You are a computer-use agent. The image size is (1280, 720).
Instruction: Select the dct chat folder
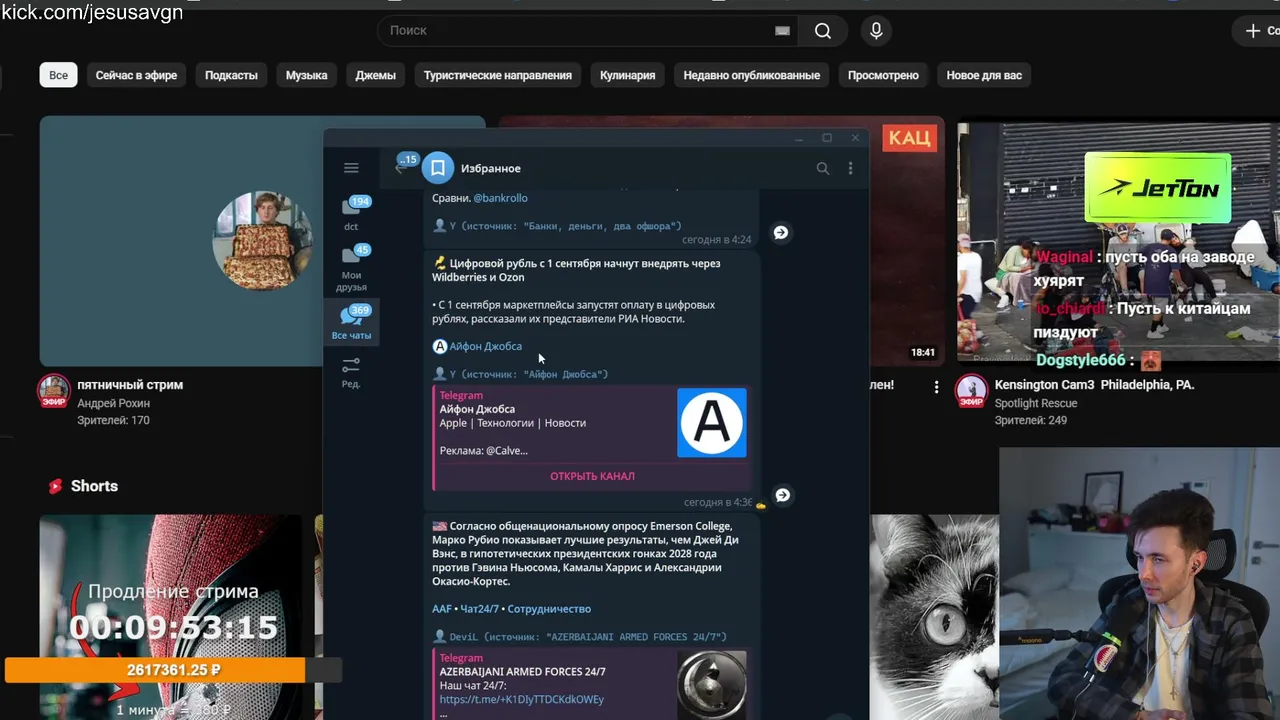(351, 213)
